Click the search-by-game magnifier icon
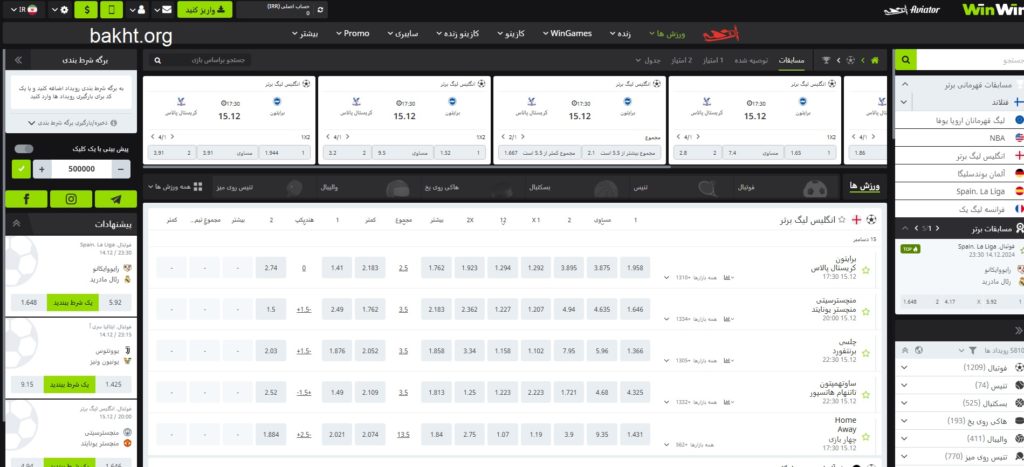The image size is (1024, 467). coord(157,60)
